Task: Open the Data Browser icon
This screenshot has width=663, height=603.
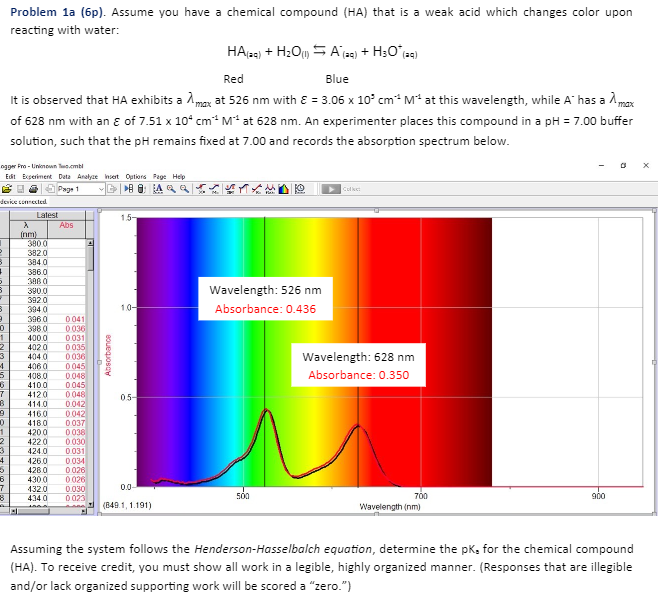Action: click(x=129, y=189)
